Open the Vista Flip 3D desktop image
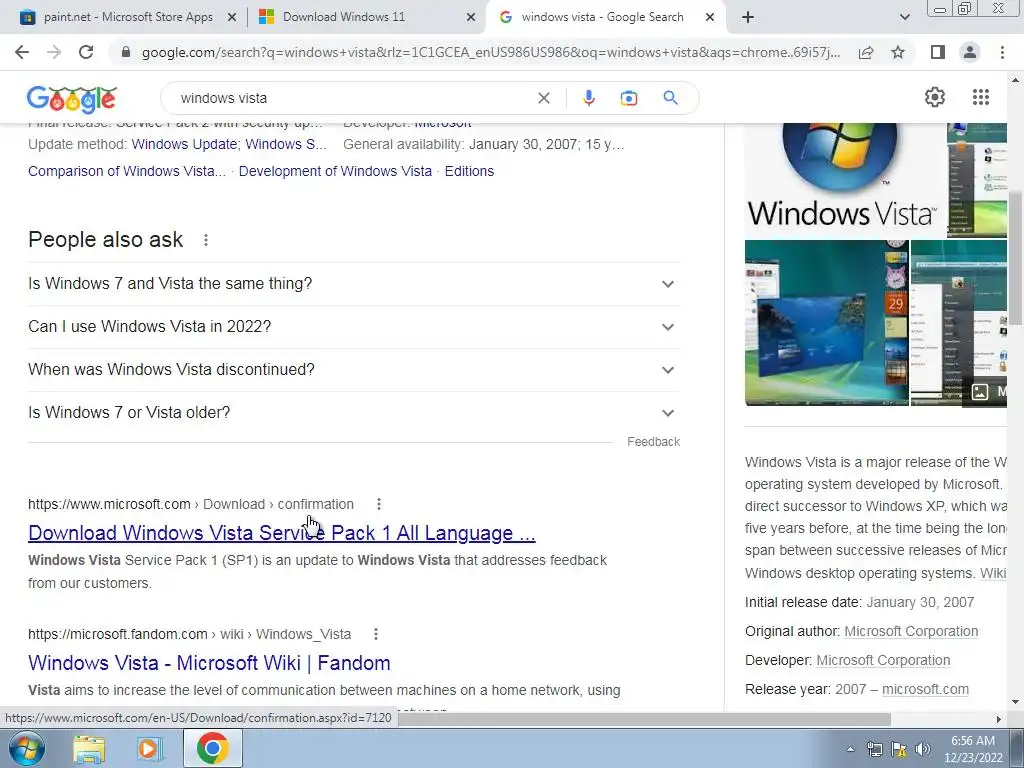 pos(826,323)
